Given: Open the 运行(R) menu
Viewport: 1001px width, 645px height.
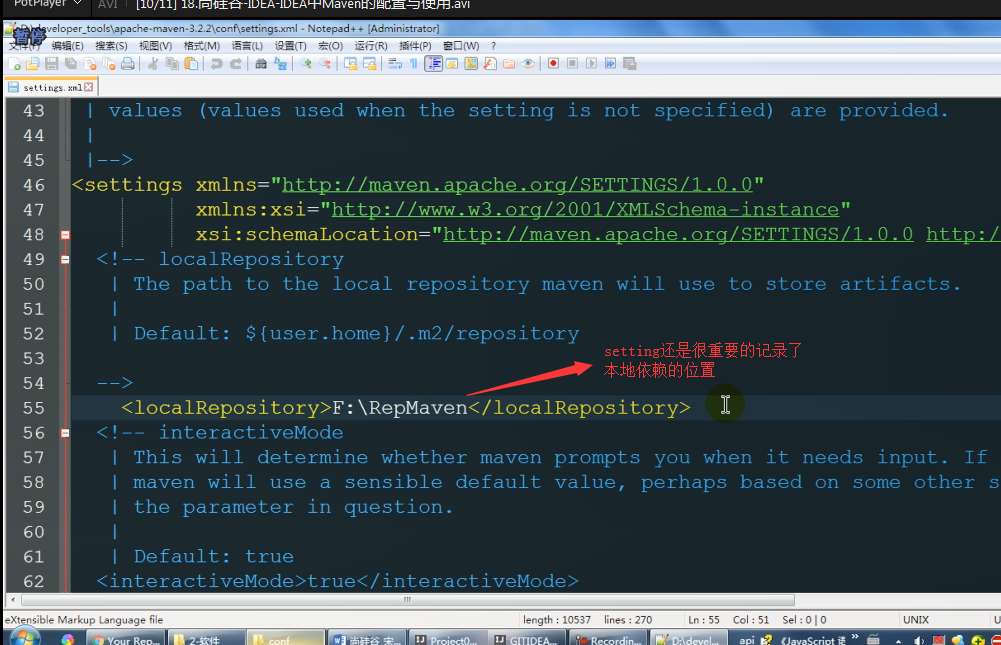Looking at the screenshot, I should coord(371,46).
